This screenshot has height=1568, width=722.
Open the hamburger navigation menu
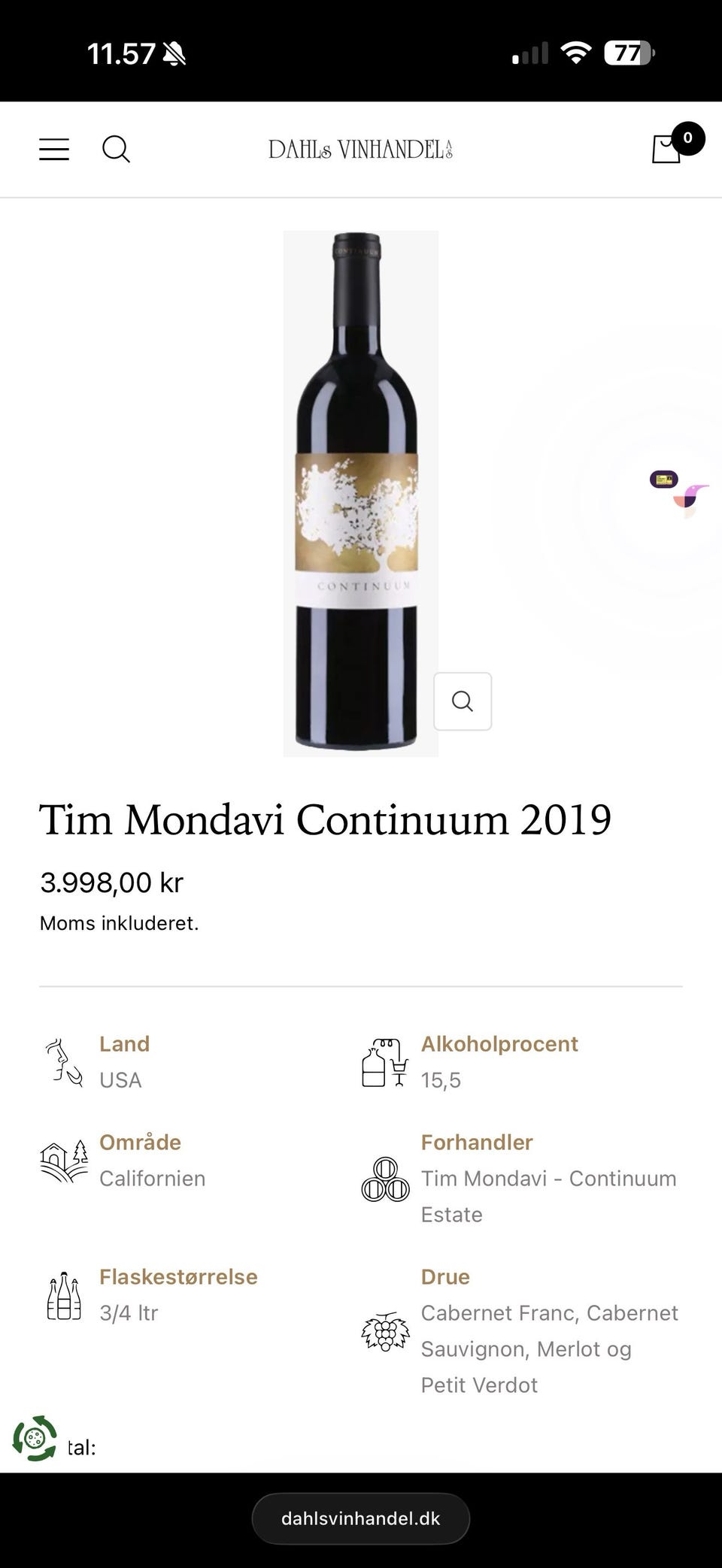[x=54, y=150]
